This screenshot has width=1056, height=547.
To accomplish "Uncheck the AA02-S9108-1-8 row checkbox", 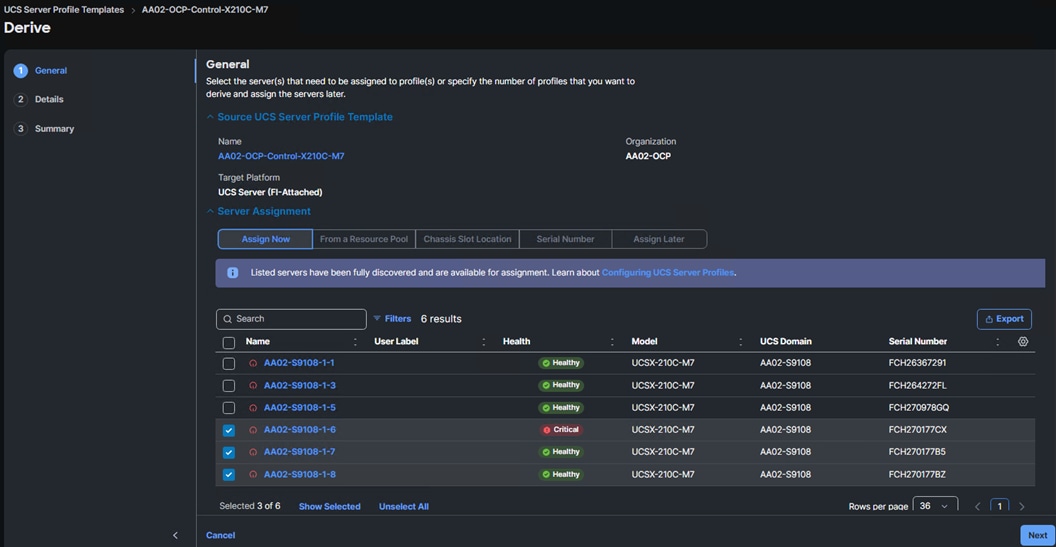I will click(229, 474).
